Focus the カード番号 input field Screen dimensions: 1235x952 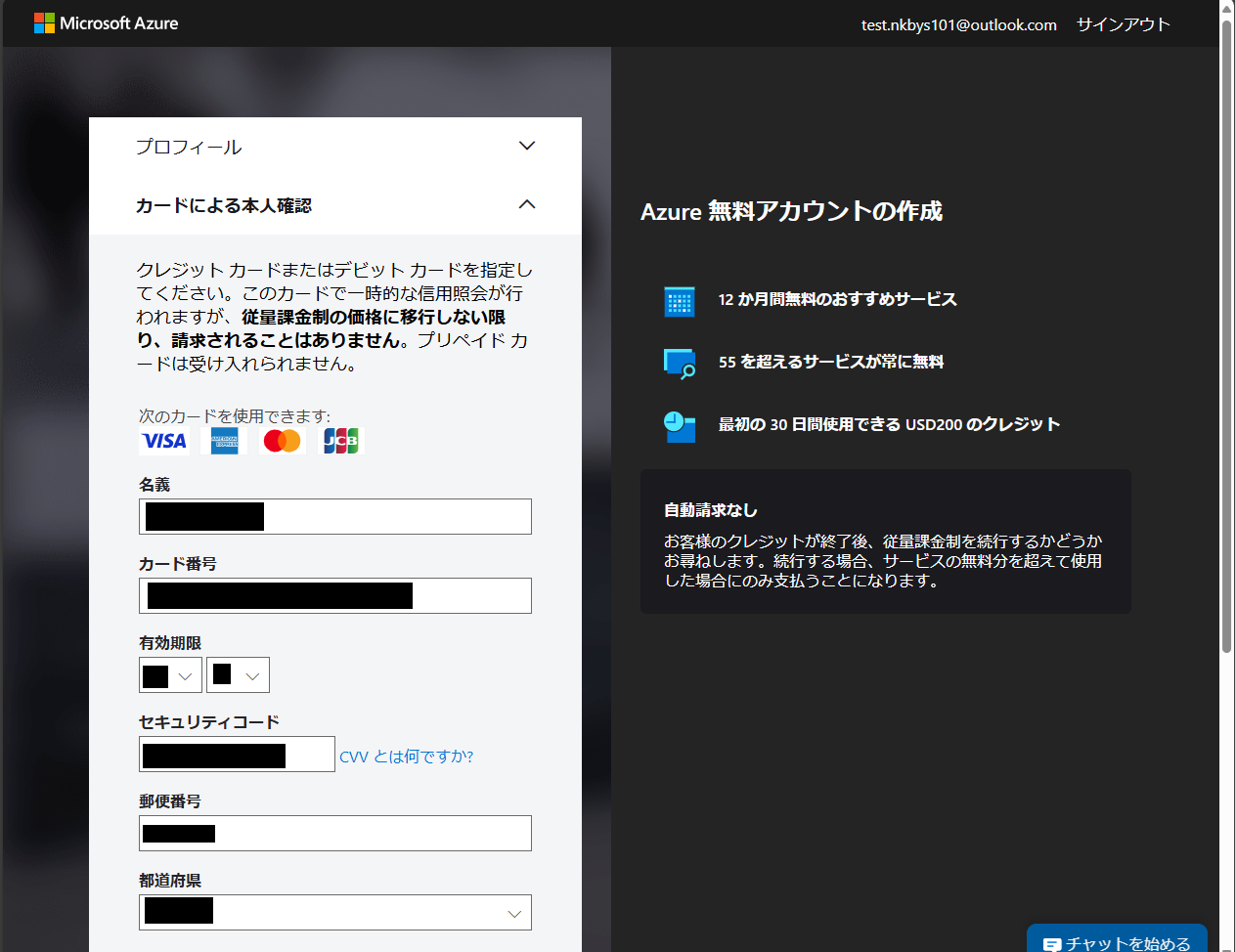pos(335,595)
